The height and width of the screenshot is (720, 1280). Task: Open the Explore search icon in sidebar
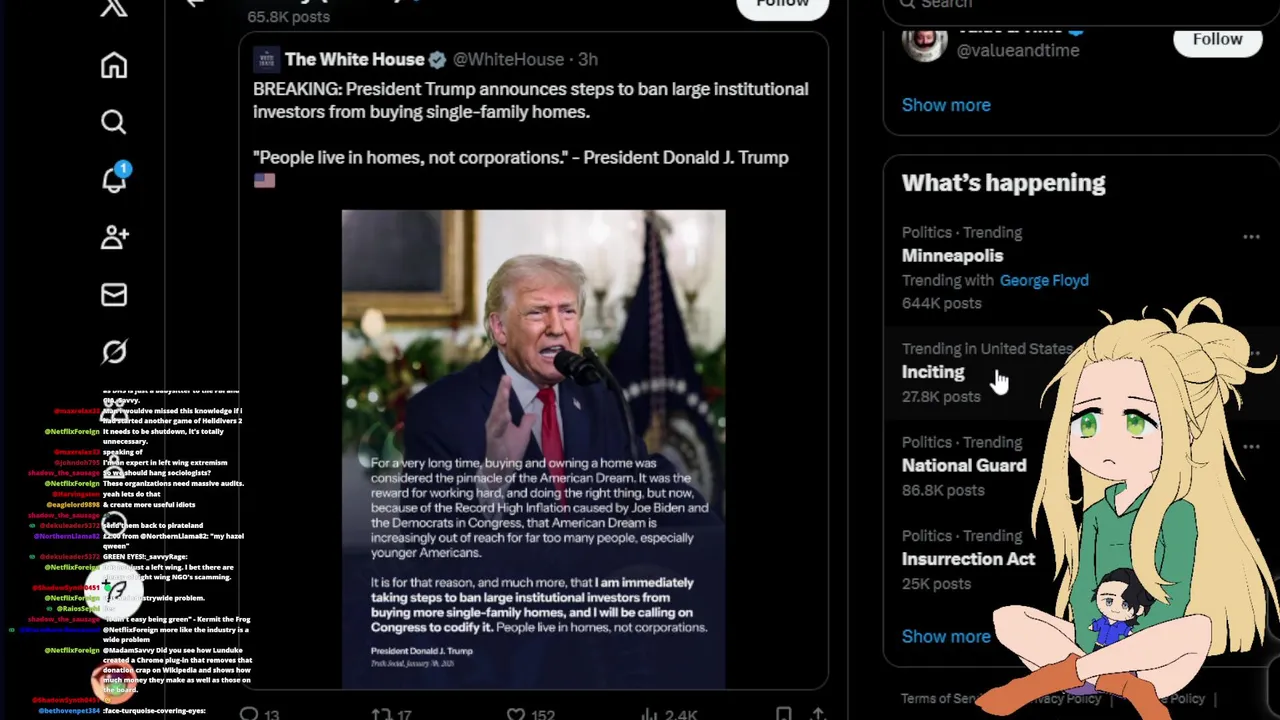(114, 122)
